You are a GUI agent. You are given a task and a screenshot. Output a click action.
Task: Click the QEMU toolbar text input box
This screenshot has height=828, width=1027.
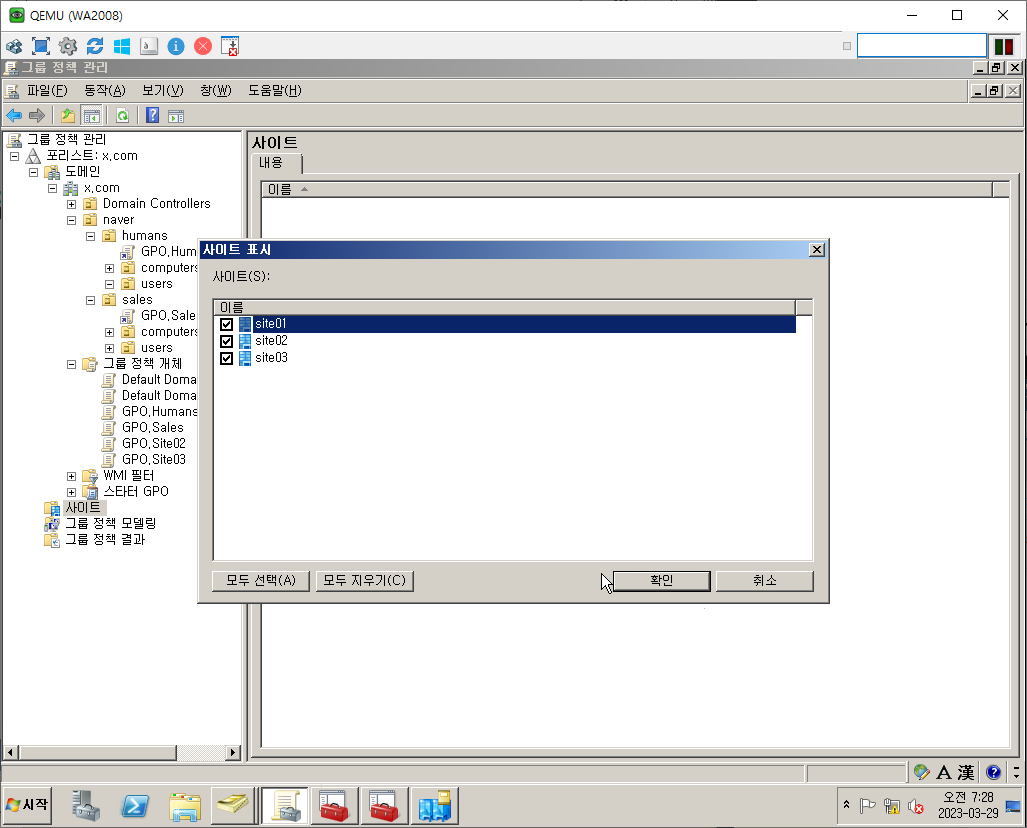(x=922, y=46)
